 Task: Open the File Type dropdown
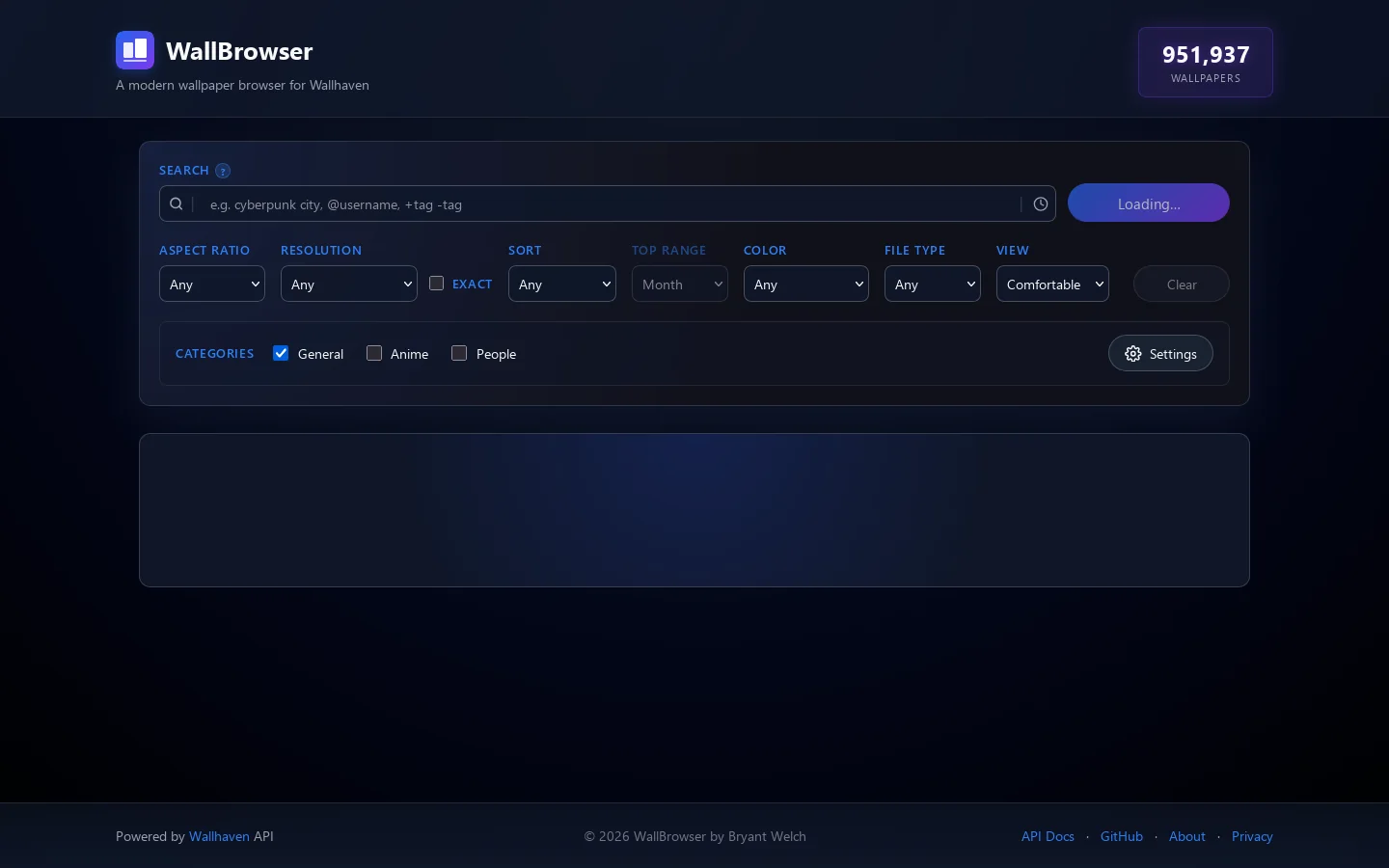point(933,284)
